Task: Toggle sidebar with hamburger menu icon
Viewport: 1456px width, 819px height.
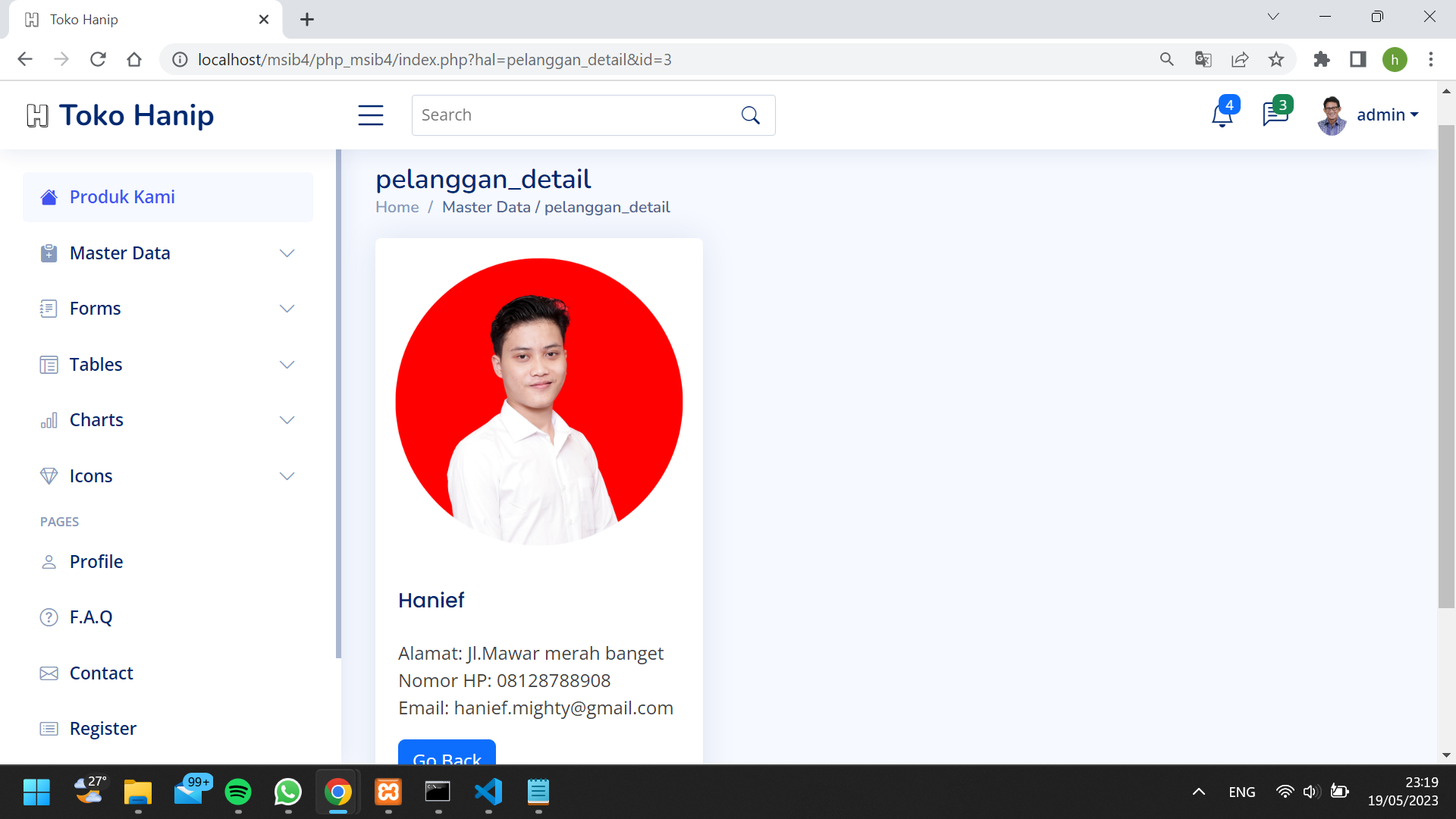Action: click(x=370, y=115)
